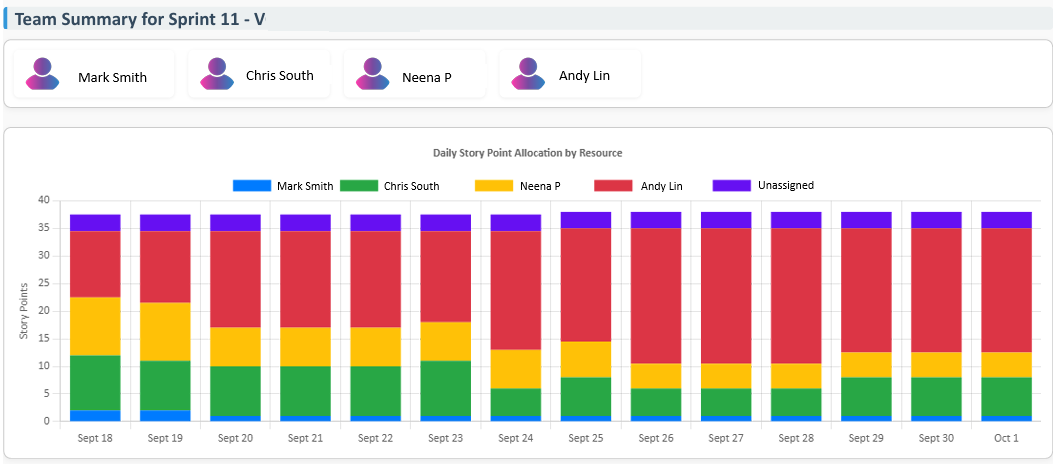Click Neena P's avatar icon
This screenshot has height=464, width=1053.
[x=373, y=74]
